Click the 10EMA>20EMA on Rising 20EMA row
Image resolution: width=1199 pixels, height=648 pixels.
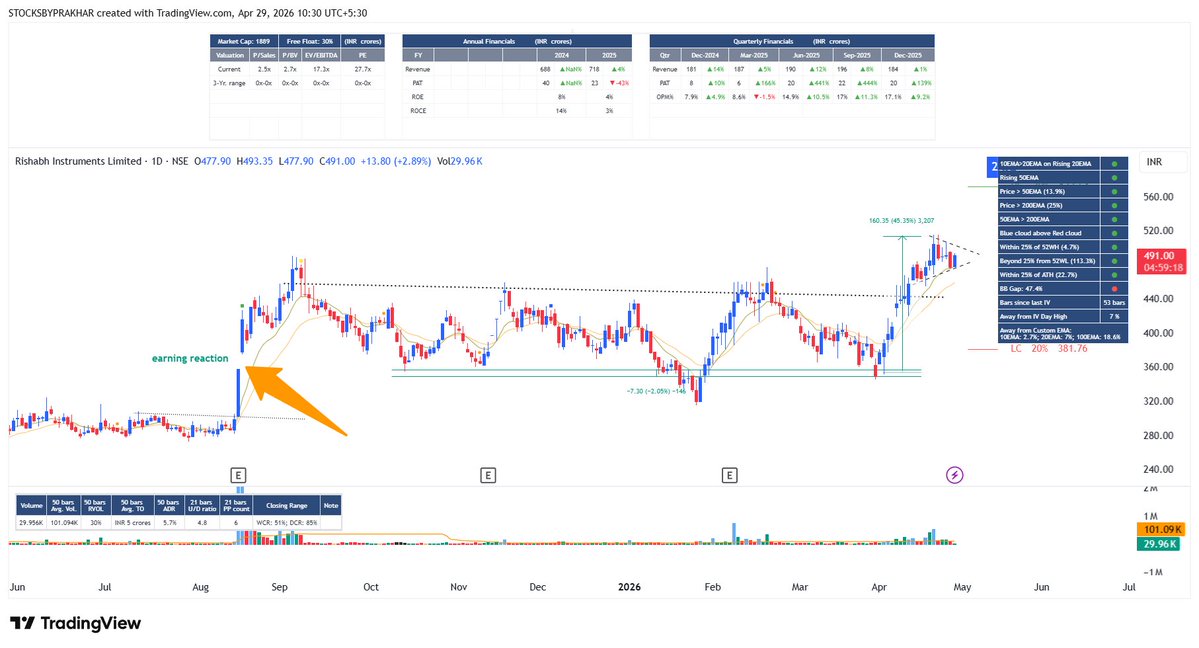(x=1063, y=164)
